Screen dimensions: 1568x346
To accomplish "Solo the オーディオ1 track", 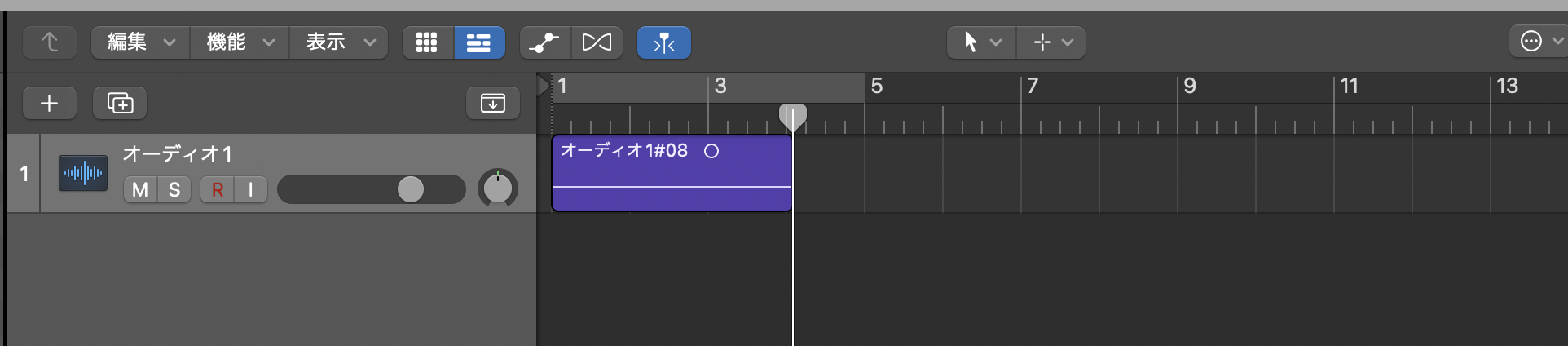I will point(174,190).
